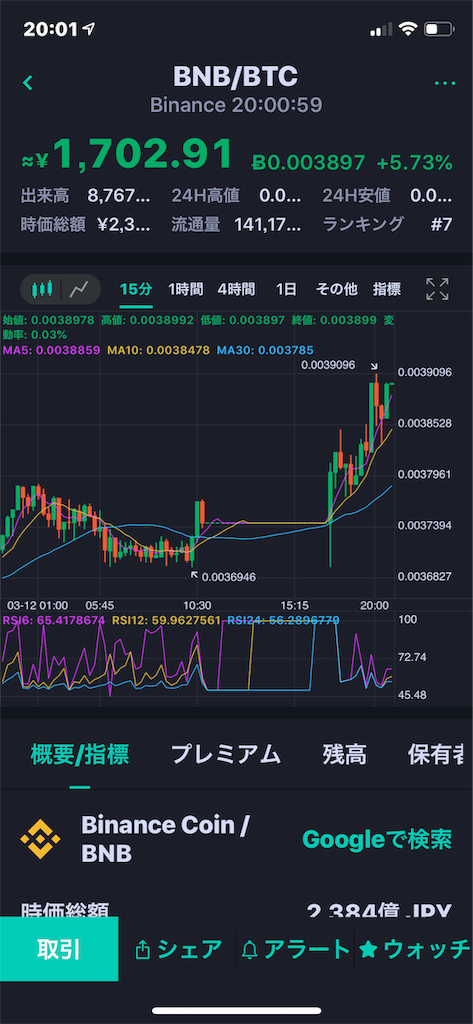473x1024 pixels.
Task: Tap the ウォッチ star watchlist button
Action: pos(415,949)
